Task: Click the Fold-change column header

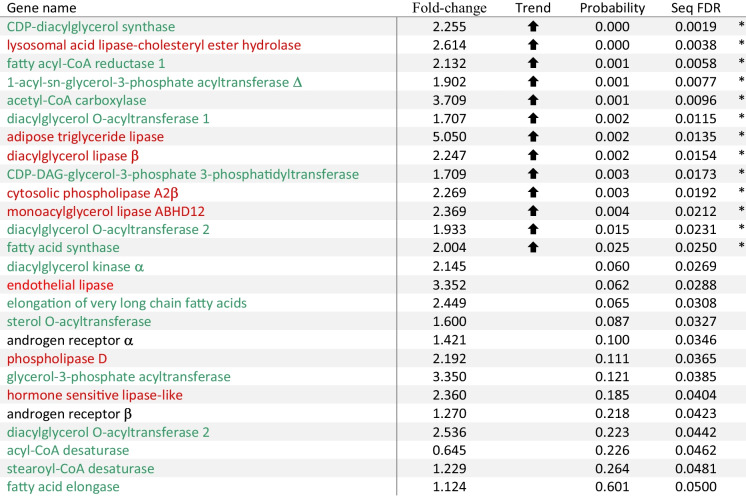Action: 449,8
